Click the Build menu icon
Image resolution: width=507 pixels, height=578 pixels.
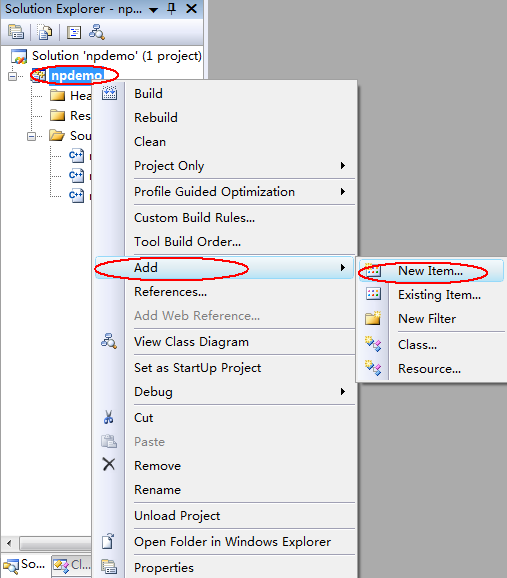pos(109,93)
